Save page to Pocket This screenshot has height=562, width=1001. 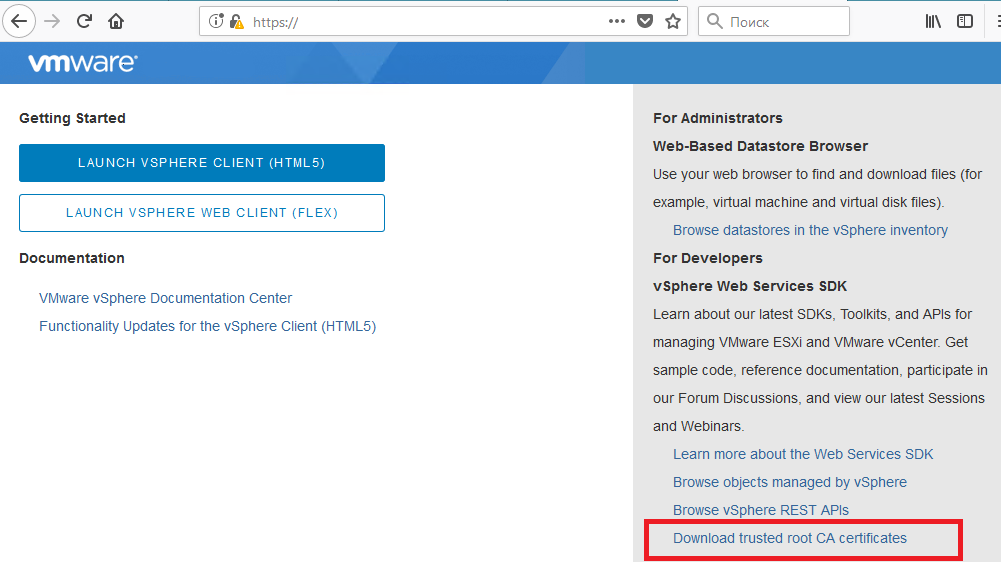645,22
